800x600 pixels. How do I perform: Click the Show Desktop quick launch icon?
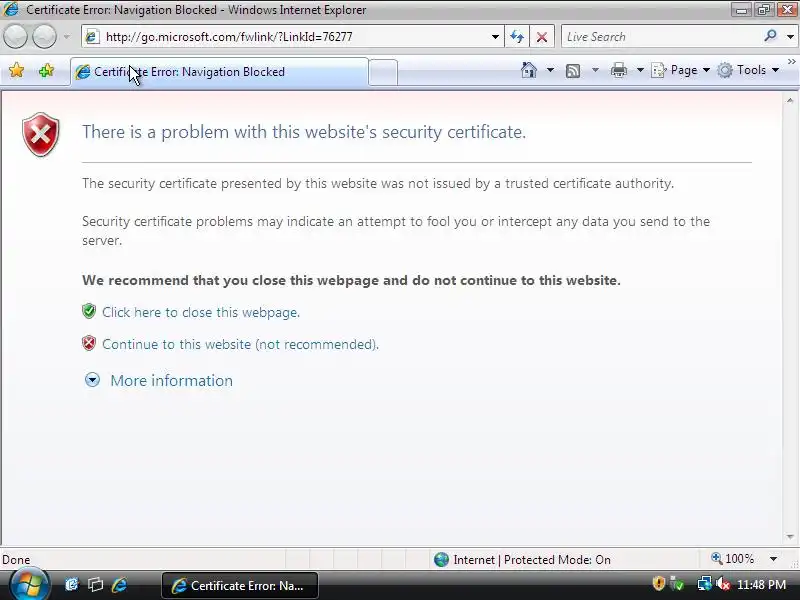pos(72,585)
